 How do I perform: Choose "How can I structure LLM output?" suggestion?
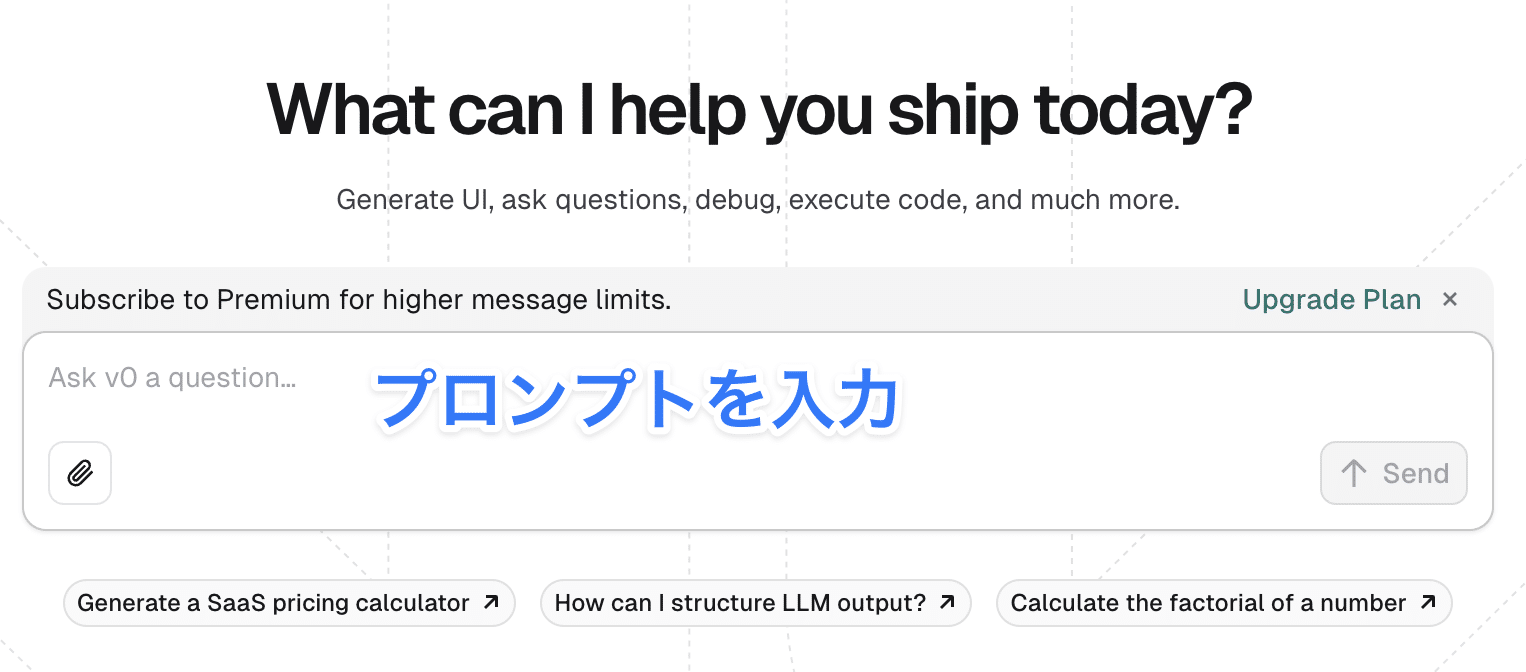coord(740,603)
